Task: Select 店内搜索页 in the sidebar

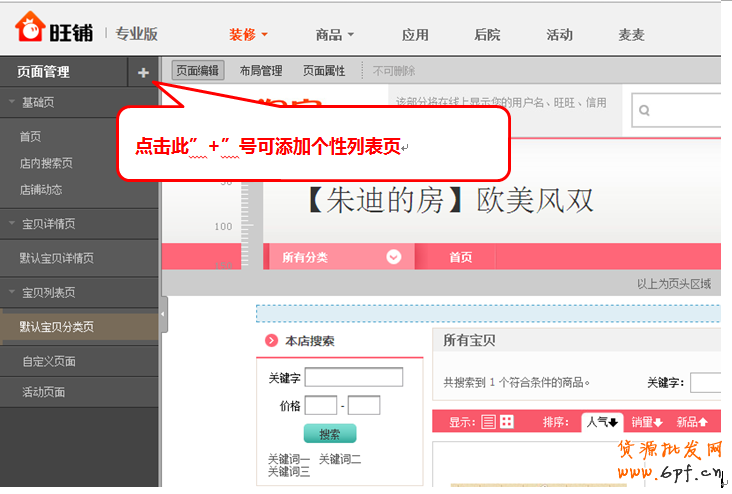Action: [46, 163]
